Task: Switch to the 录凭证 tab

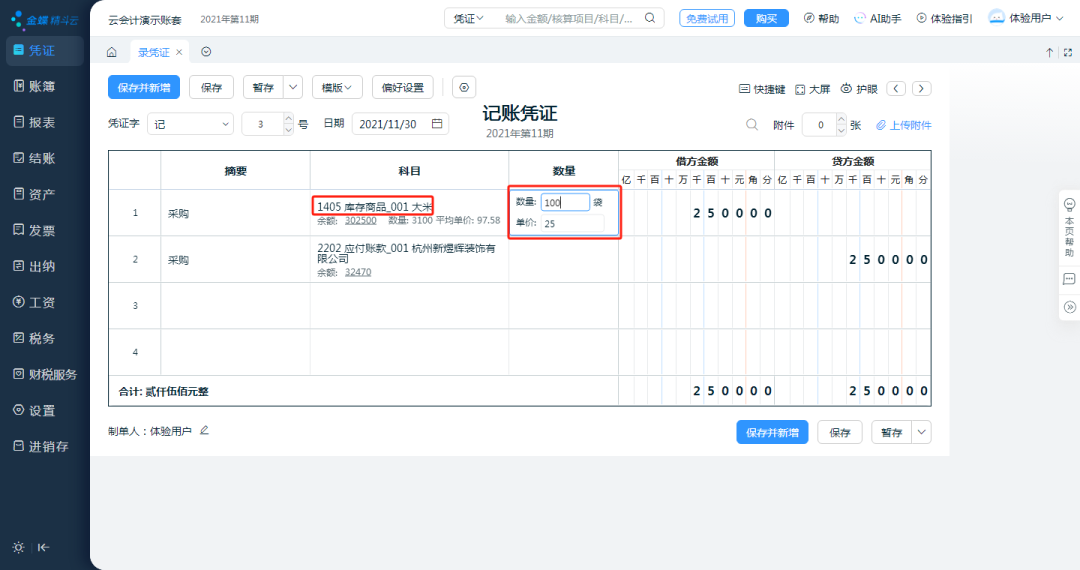Action: click(153, 52)
